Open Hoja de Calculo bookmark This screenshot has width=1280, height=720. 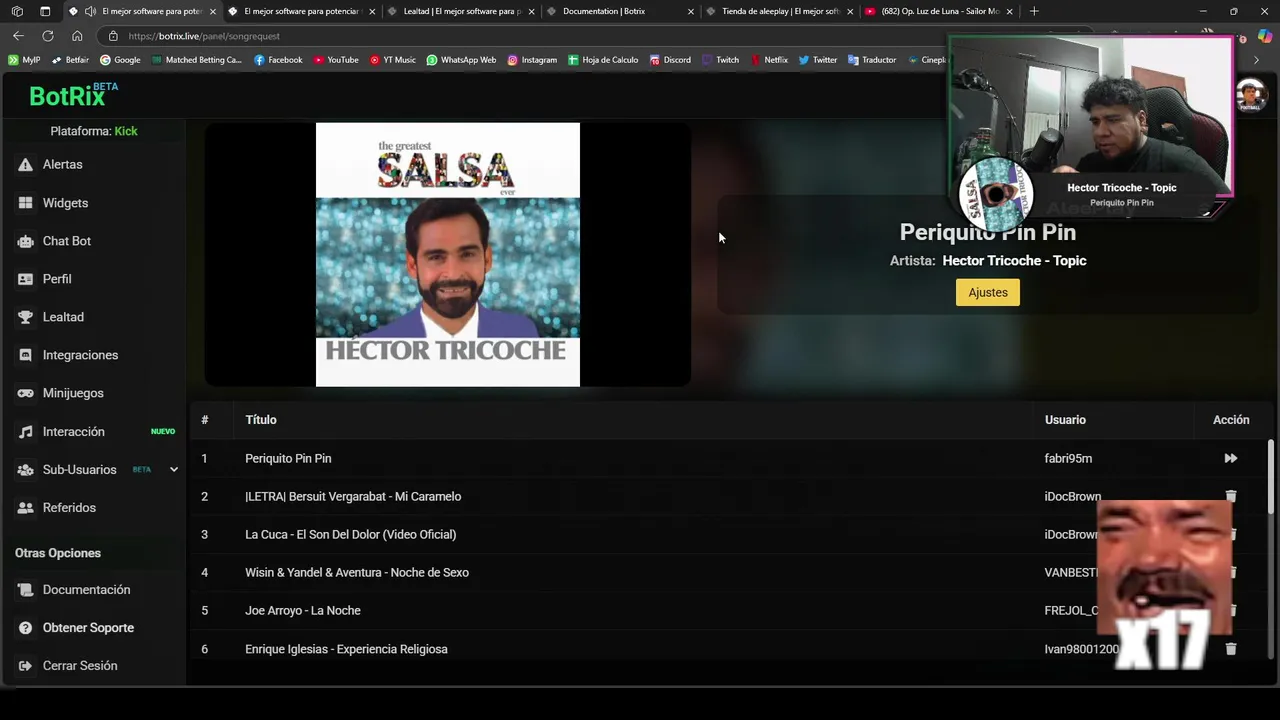[603, 60]
